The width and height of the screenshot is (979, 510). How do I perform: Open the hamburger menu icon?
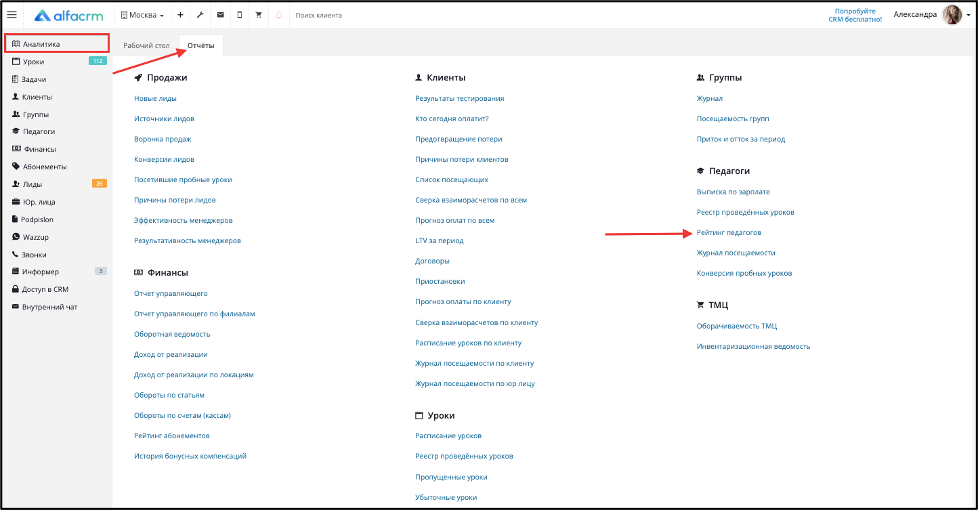12,14
